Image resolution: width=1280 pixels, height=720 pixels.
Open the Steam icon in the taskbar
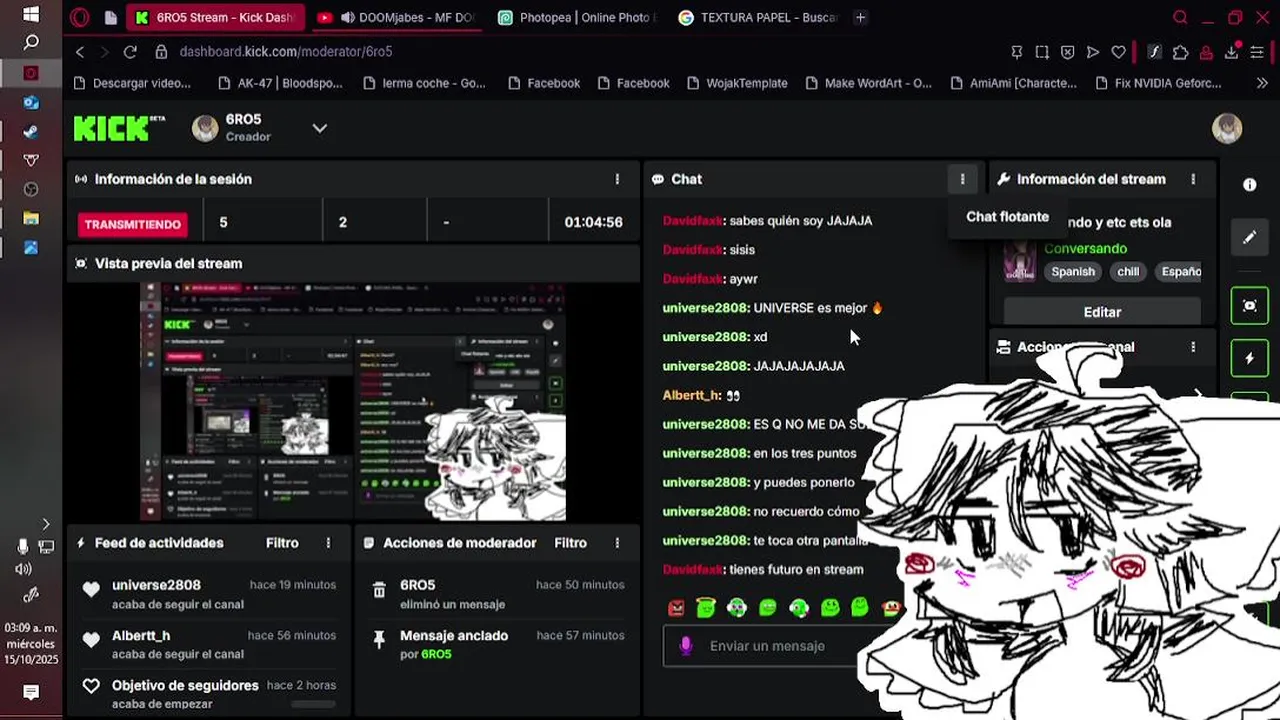(31, 131)
